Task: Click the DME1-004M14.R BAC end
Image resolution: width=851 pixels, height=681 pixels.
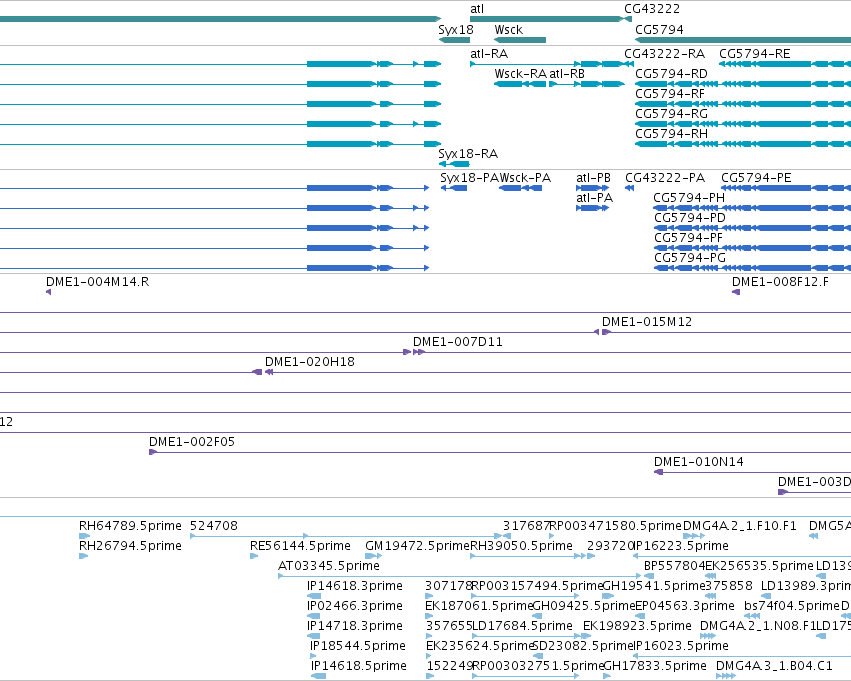Action: pyautogui.click(x=48, y=292)
